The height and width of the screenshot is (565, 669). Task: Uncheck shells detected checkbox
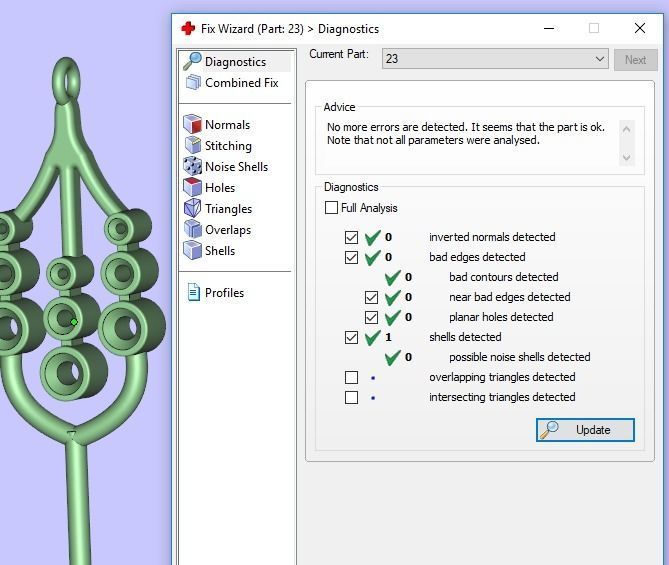351,338
